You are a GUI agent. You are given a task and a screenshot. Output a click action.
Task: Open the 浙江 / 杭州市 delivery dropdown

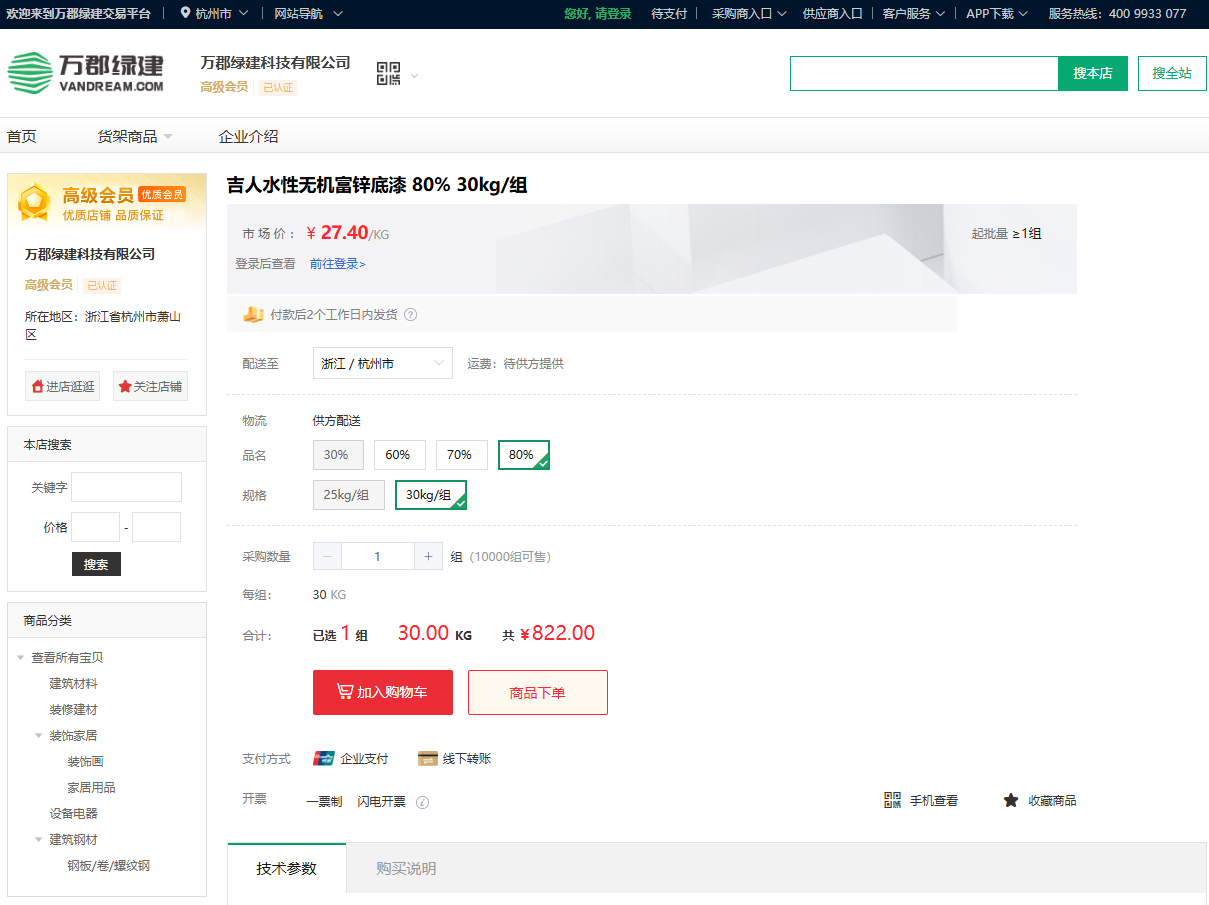pyautogui.click(x=382, y=363)
